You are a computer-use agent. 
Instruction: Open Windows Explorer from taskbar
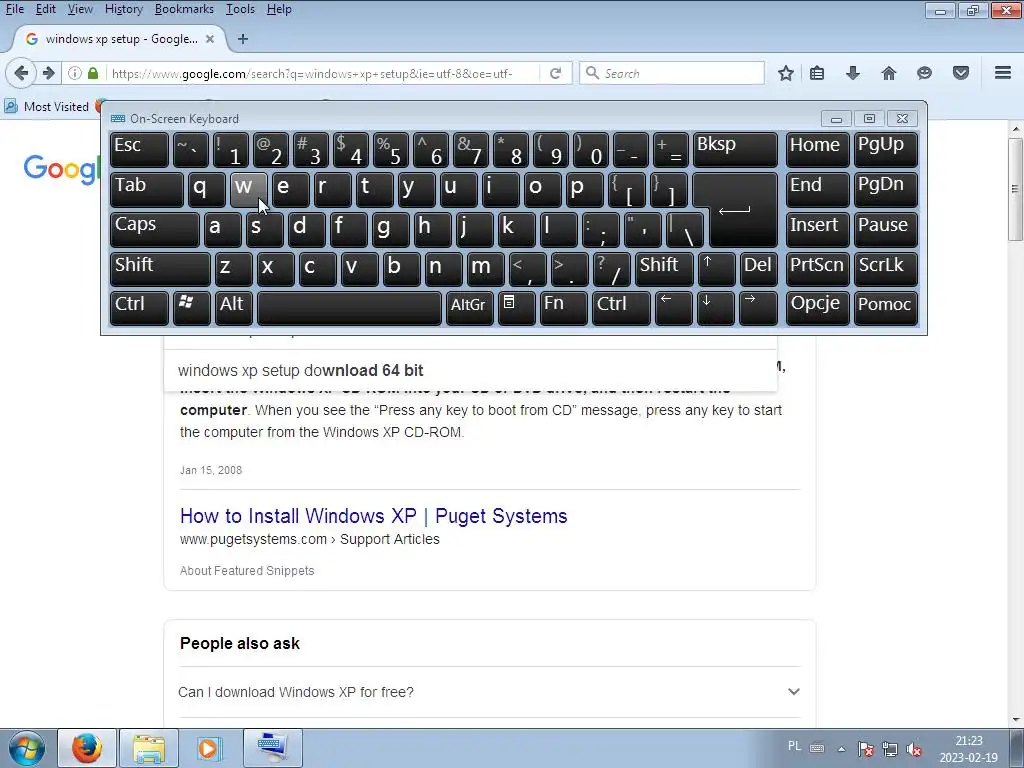149,748
